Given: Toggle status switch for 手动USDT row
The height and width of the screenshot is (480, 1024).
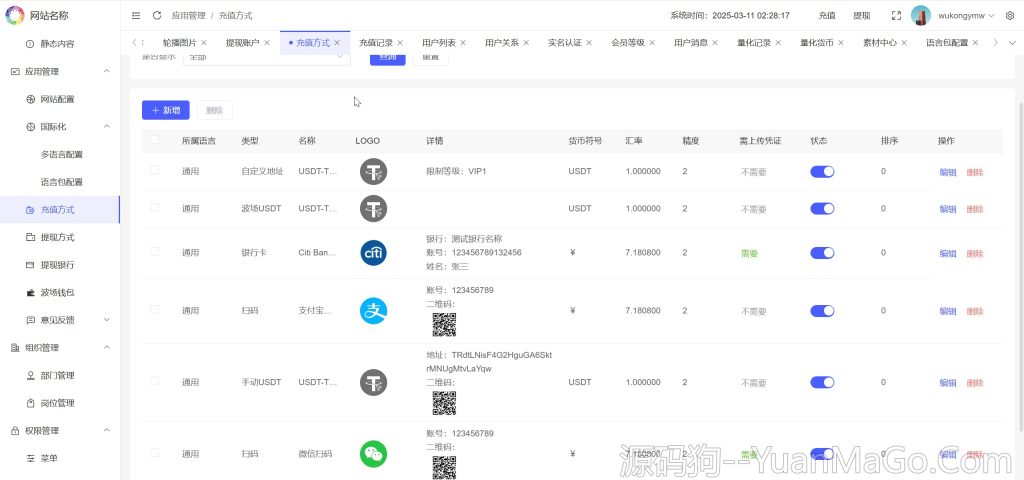Looking at the screenshot, I should 822,382.
